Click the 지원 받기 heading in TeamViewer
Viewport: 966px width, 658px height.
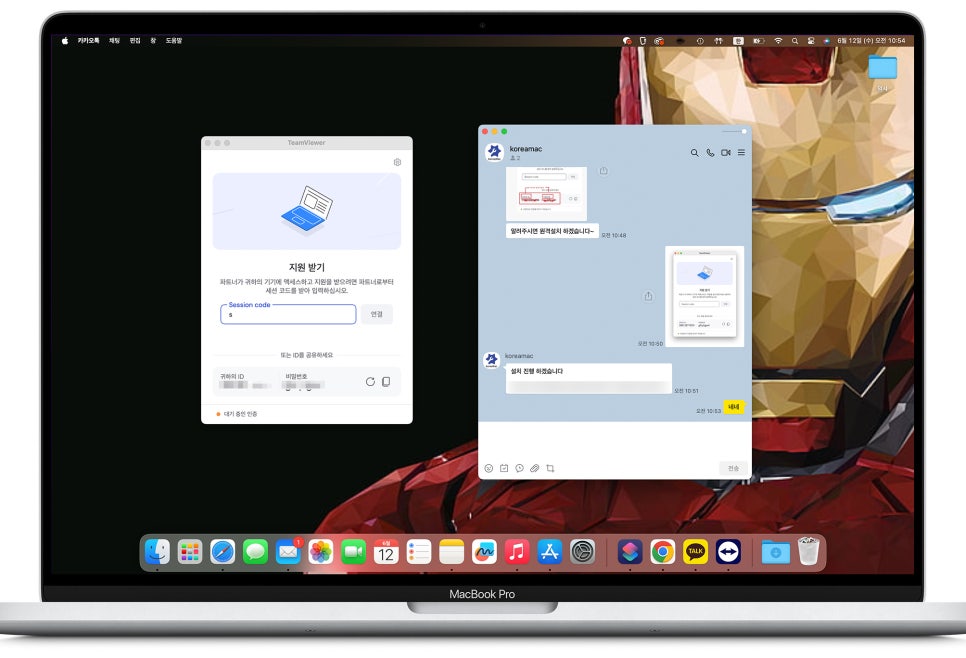pos(306,267)
